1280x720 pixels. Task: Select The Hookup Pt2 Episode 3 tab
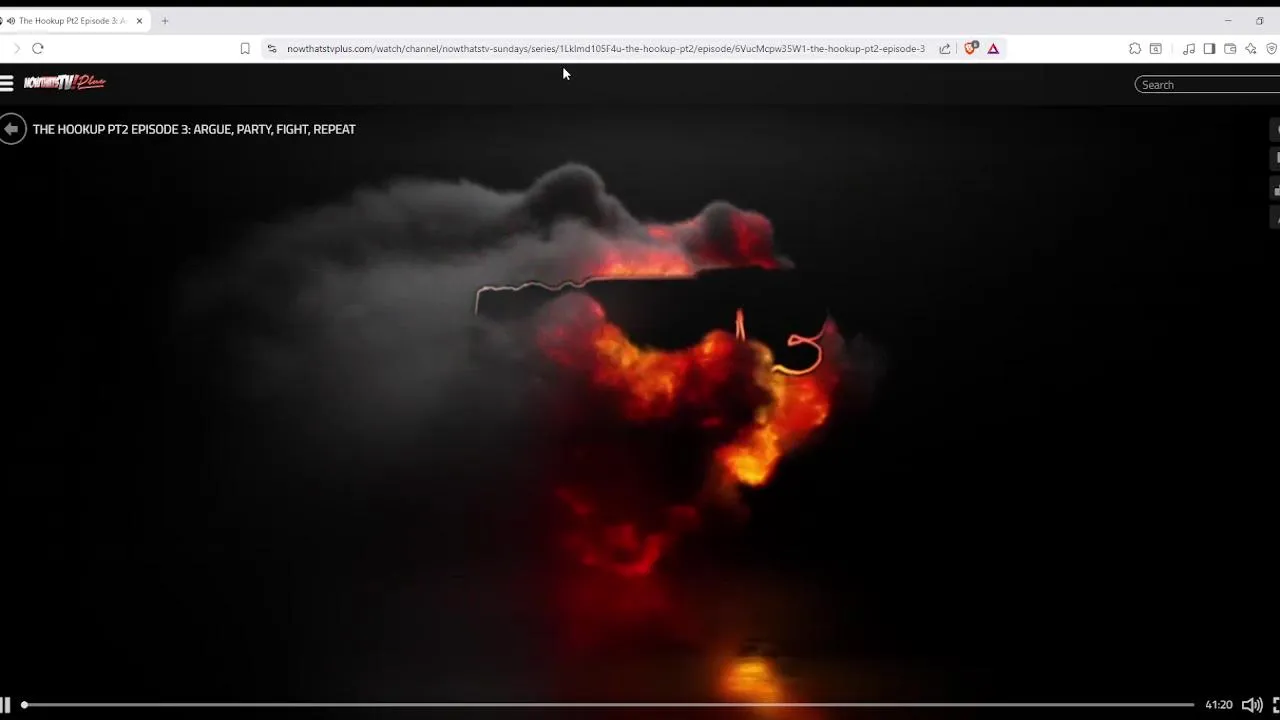click(x=72, y=21)
